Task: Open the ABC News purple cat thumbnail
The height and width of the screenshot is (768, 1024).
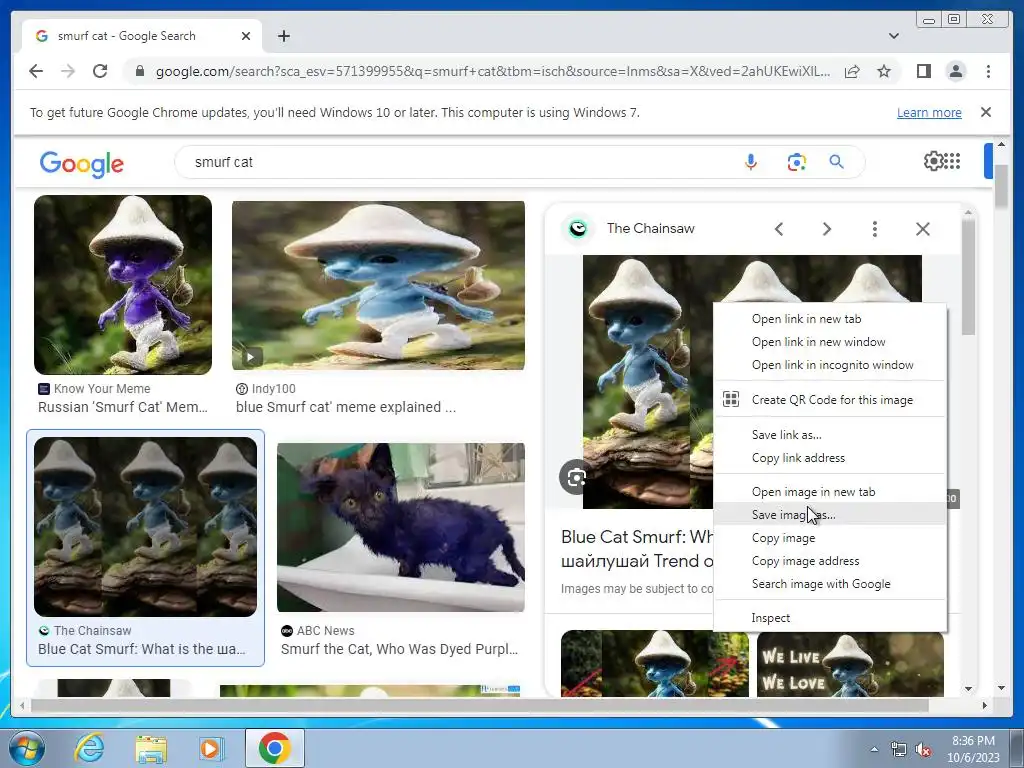Action: pyautogui.click(x=400, y=528)
